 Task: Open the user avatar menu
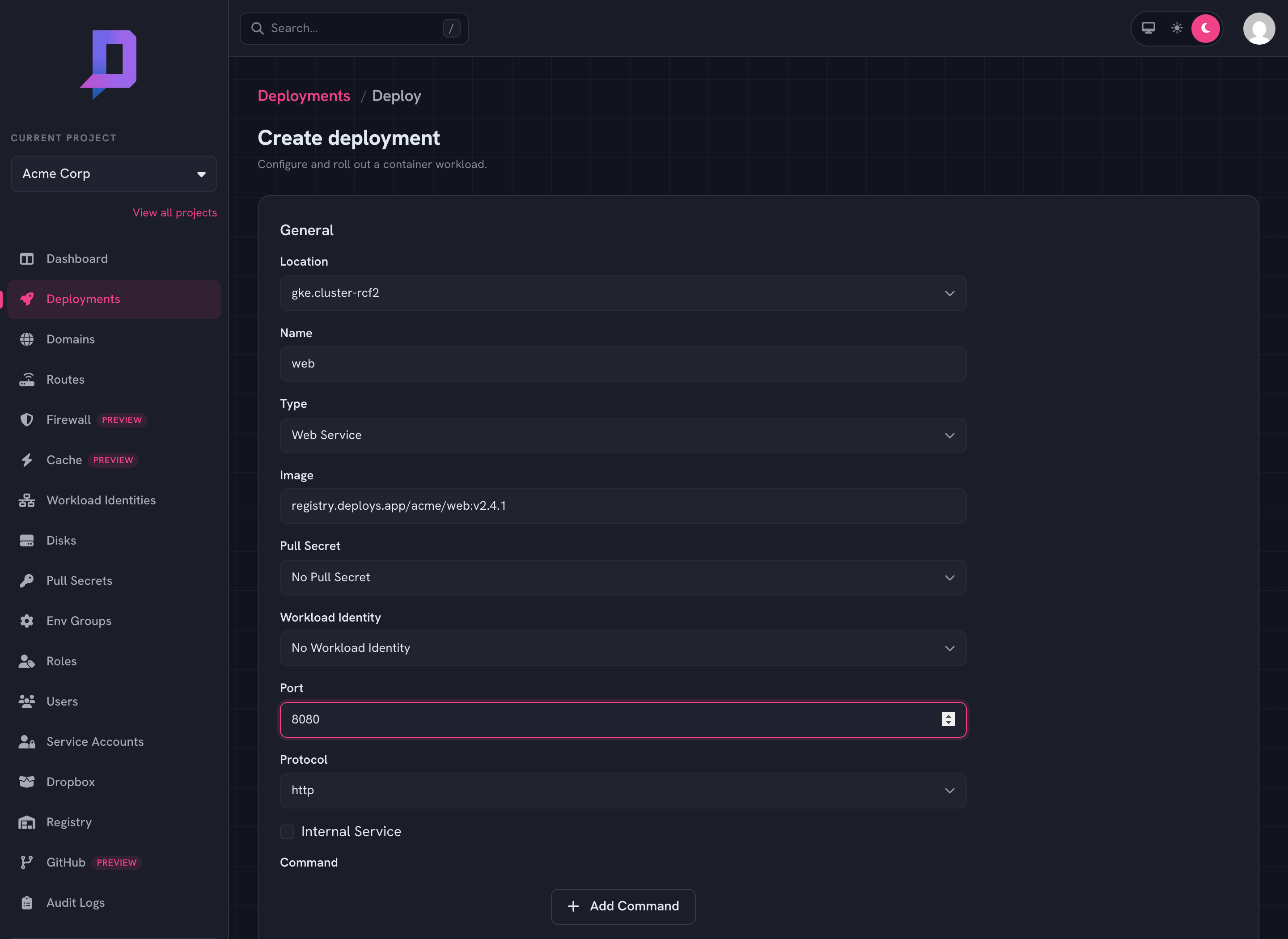(x=1259, y=29)
